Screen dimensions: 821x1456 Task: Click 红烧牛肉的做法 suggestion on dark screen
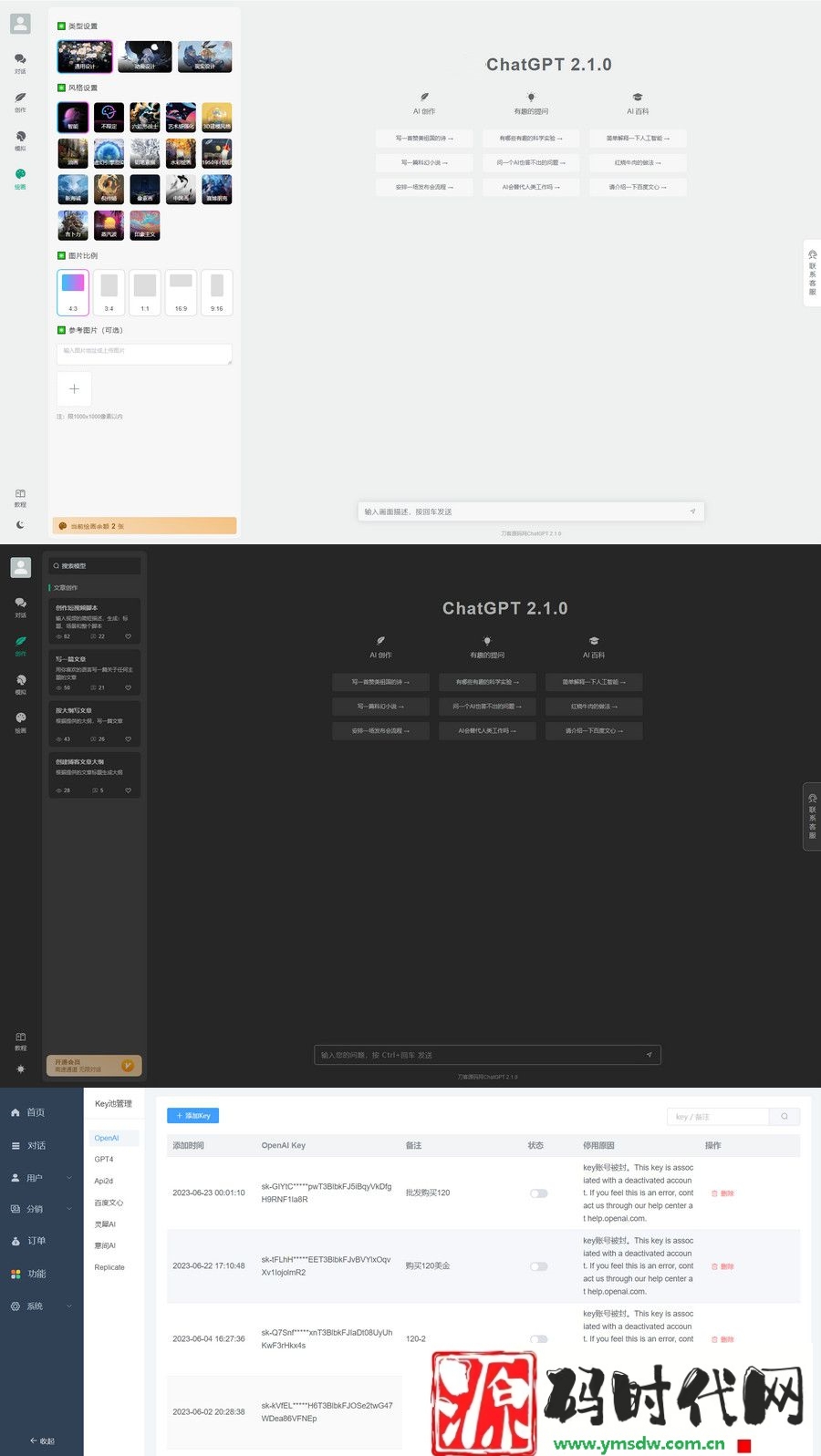tap(594, 707)
